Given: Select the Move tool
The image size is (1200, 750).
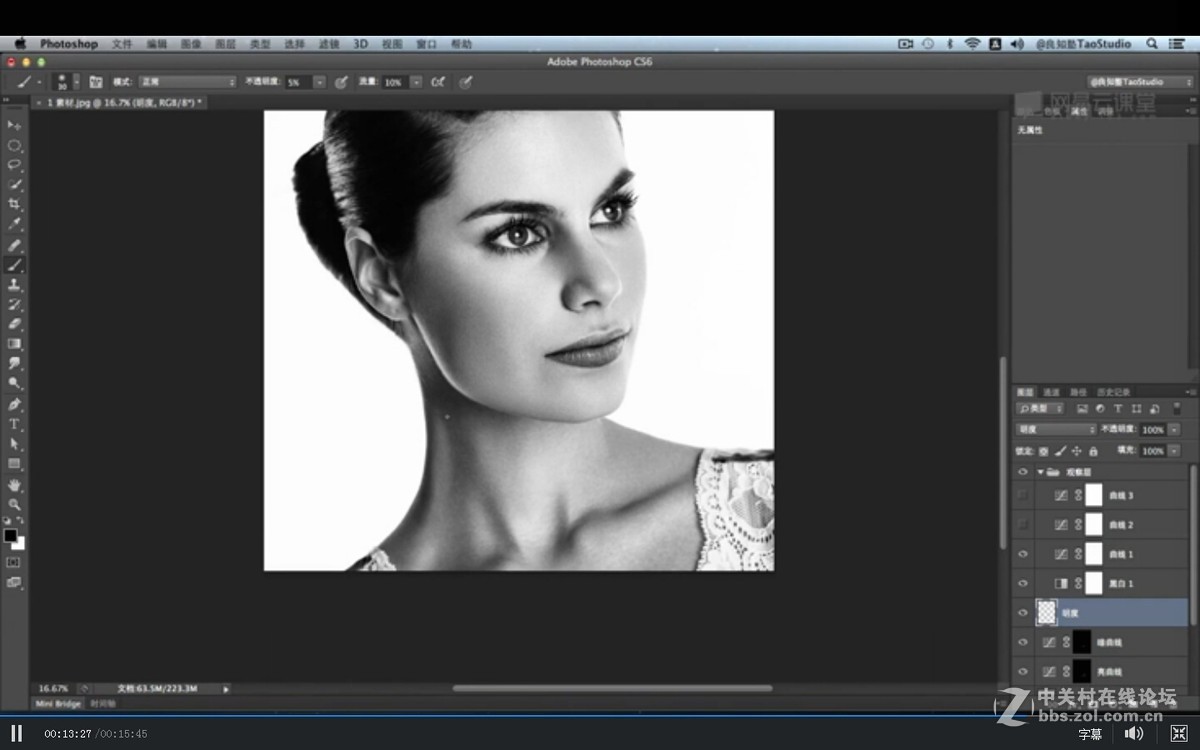Looking at the screenshot, I should [x=14, y=125].
